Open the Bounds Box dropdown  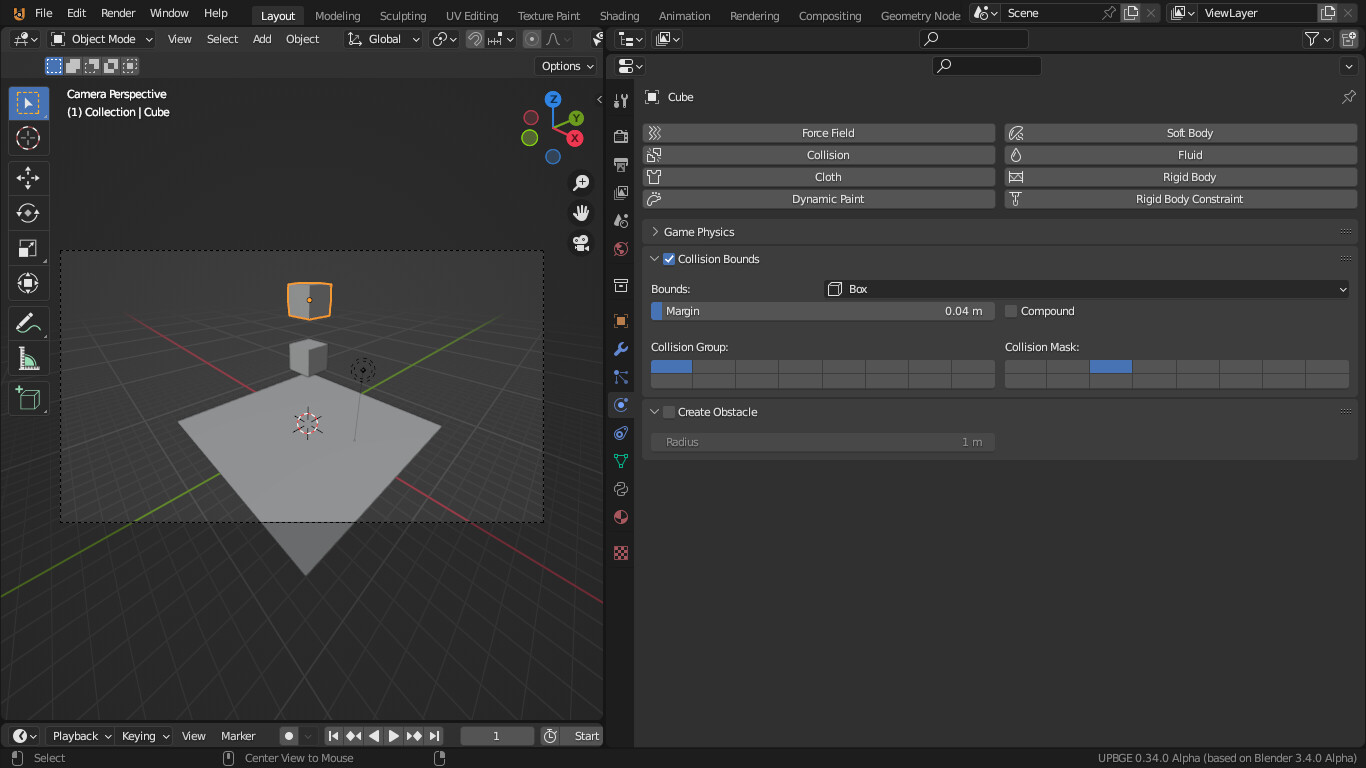[x=1087, y=289]
